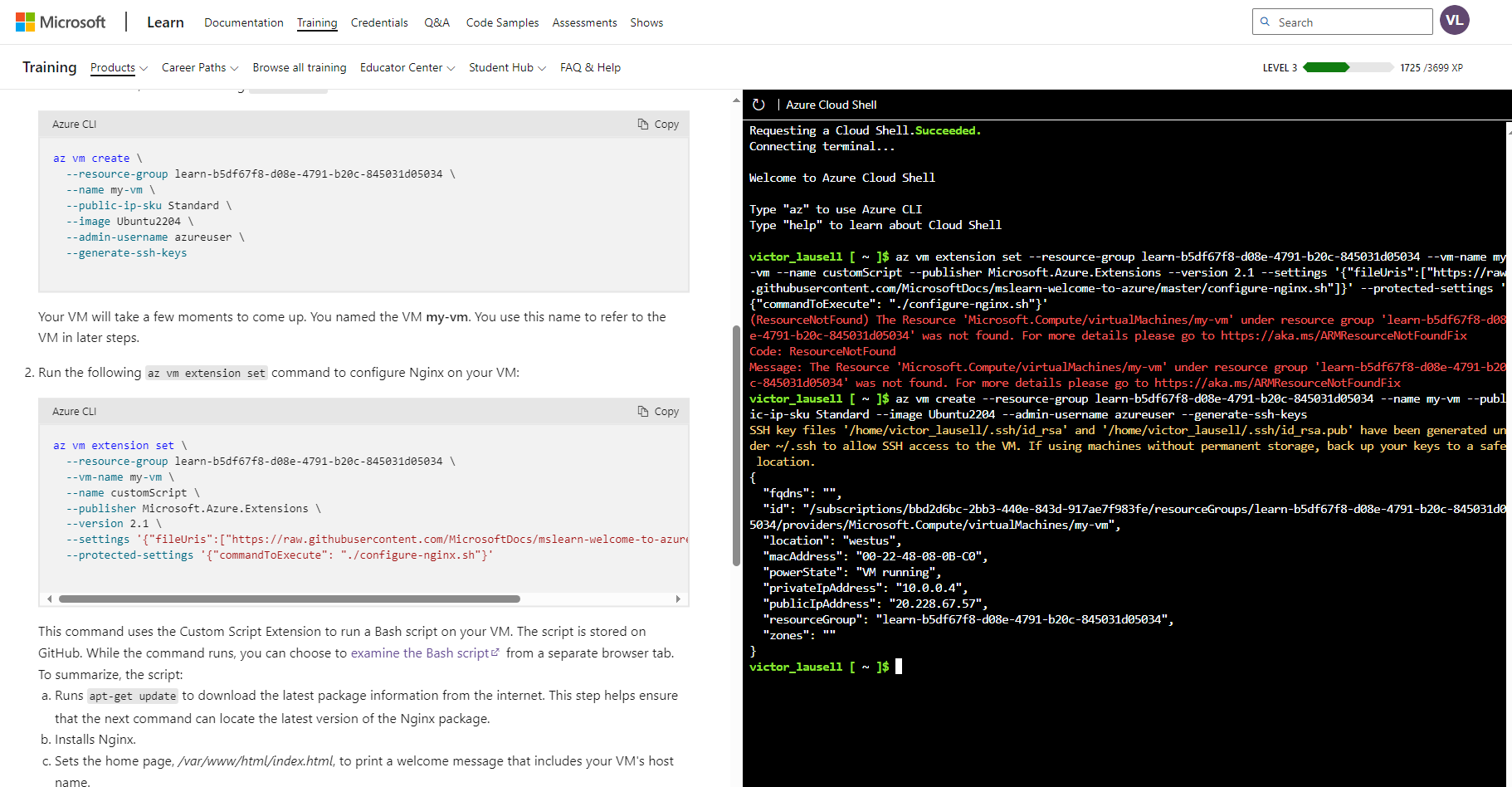Open the Q&A section
The image size is (1512, 787).
click(x=437, y=22)
